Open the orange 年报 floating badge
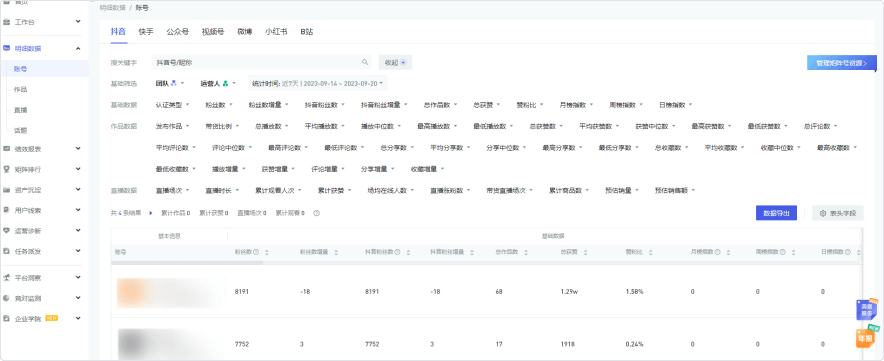The width and height of the screenshot is (884, 361). (x=867, y=337)
